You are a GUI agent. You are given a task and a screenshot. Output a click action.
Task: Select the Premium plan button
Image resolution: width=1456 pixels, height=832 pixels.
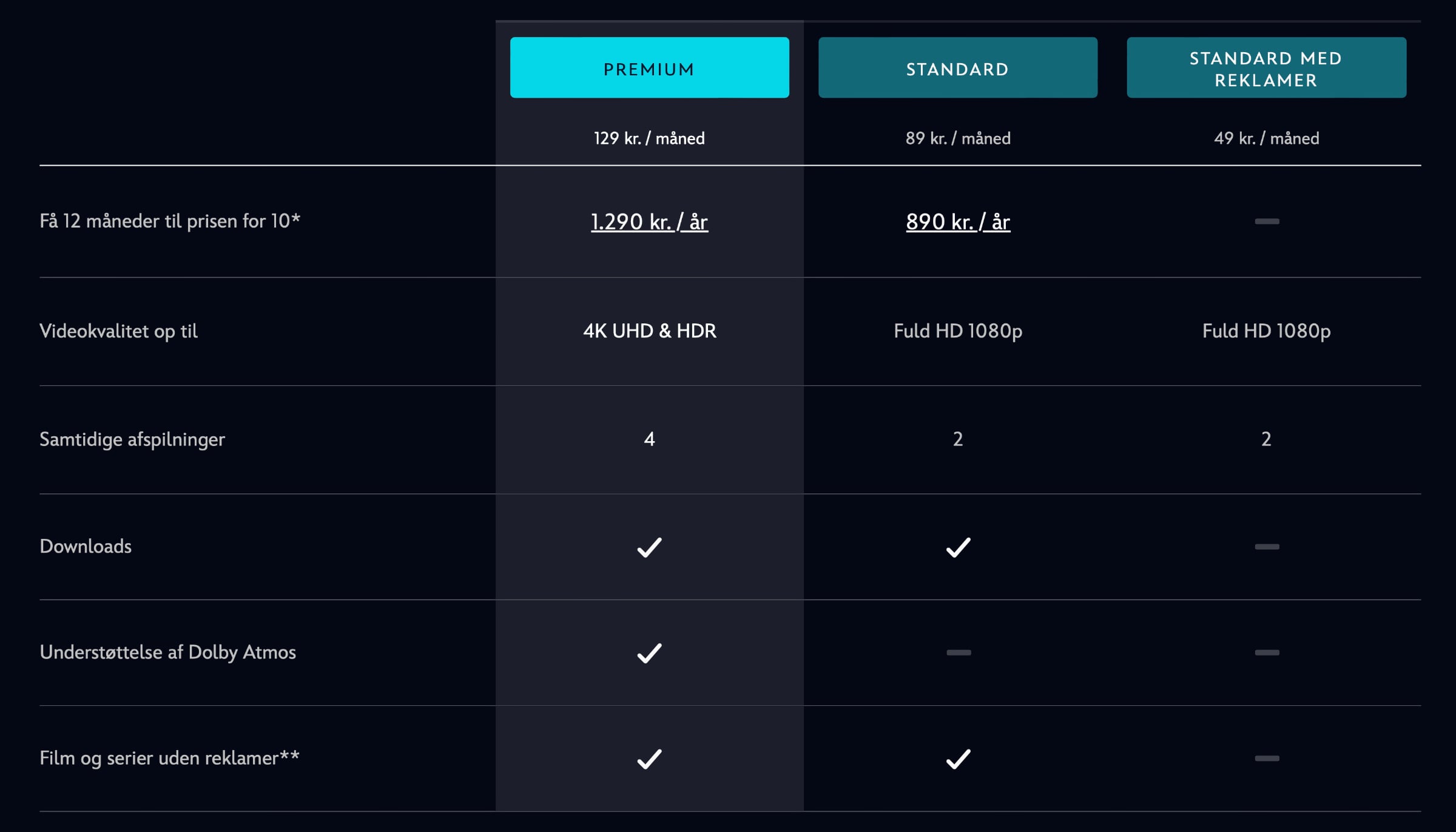point(649,67)
